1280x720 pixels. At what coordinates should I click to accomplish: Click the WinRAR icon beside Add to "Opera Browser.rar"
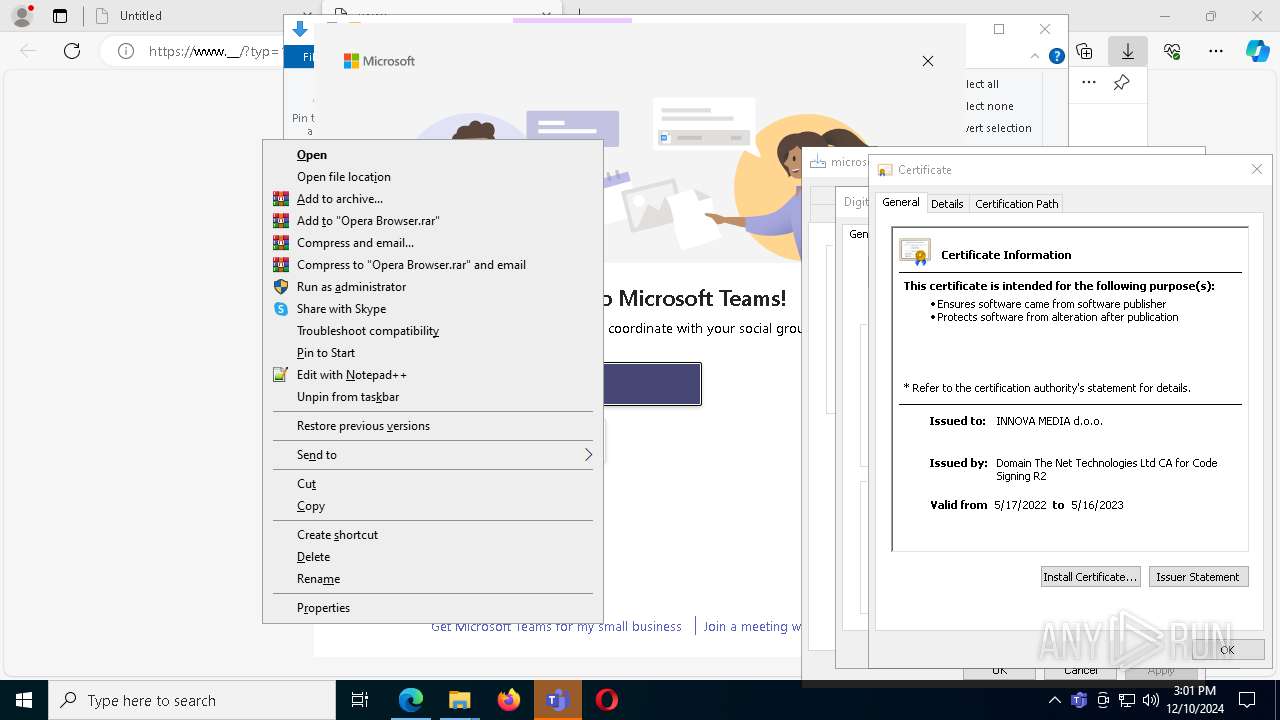pos(281,221)
